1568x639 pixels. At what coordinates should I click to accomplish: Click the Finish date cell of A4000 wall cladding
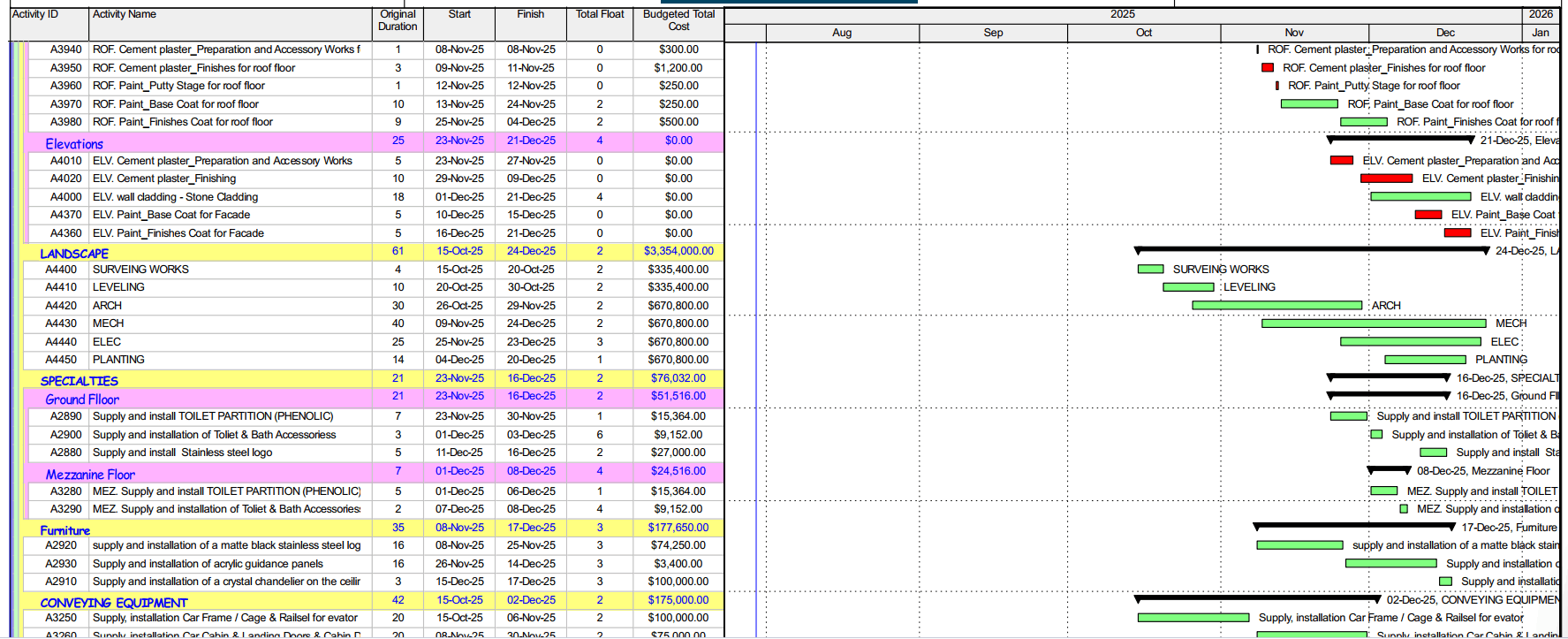(530, 197)
